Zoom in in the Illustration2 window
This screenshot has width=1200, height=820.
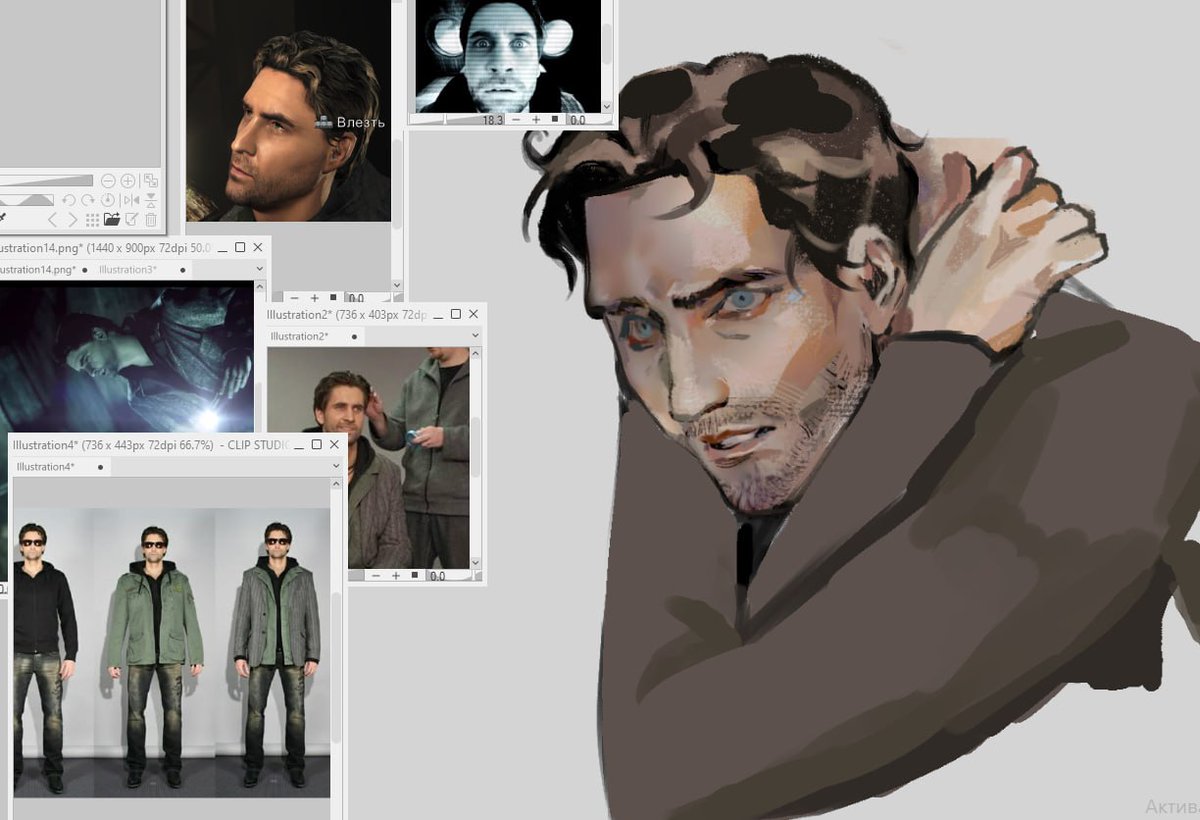396,576
